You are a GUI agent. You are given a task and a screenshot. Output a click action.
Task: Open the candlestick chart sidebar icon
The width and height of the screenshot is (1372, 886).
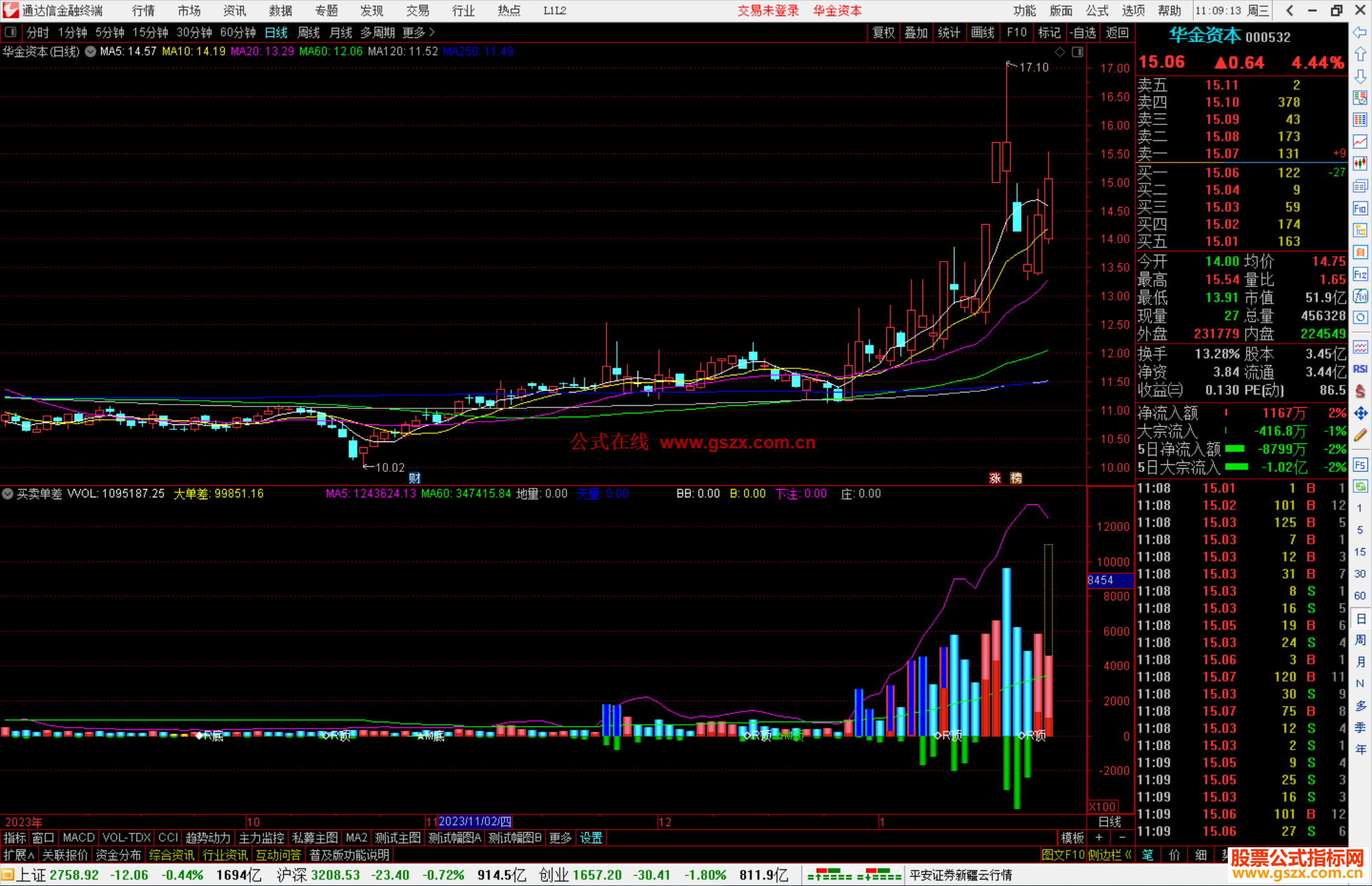[x=1360, y=163]
